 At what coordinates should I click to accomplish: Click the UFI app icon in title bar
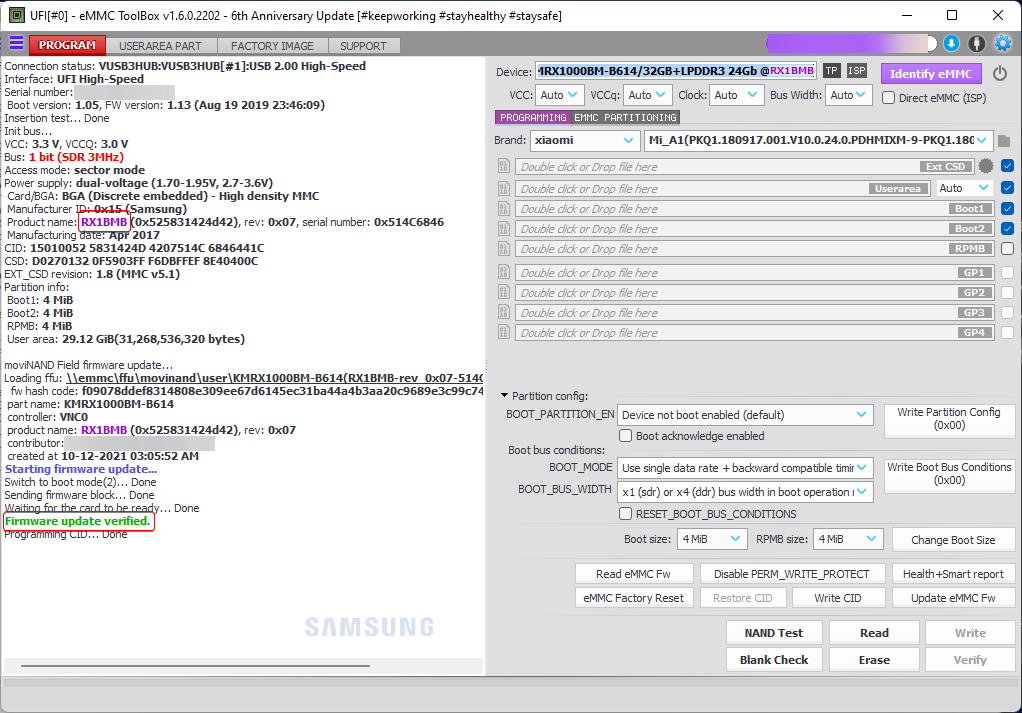click(x=16, y=15)
